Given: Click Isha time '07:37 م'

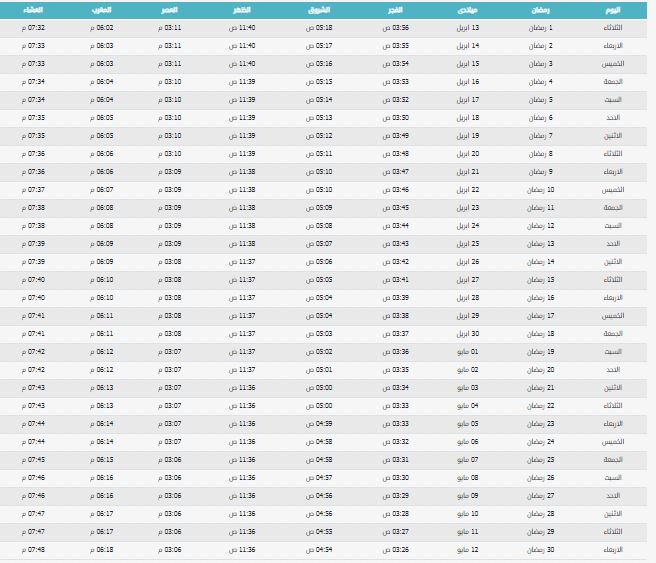Looking at the screenshot, I should (x=33, y=190).
